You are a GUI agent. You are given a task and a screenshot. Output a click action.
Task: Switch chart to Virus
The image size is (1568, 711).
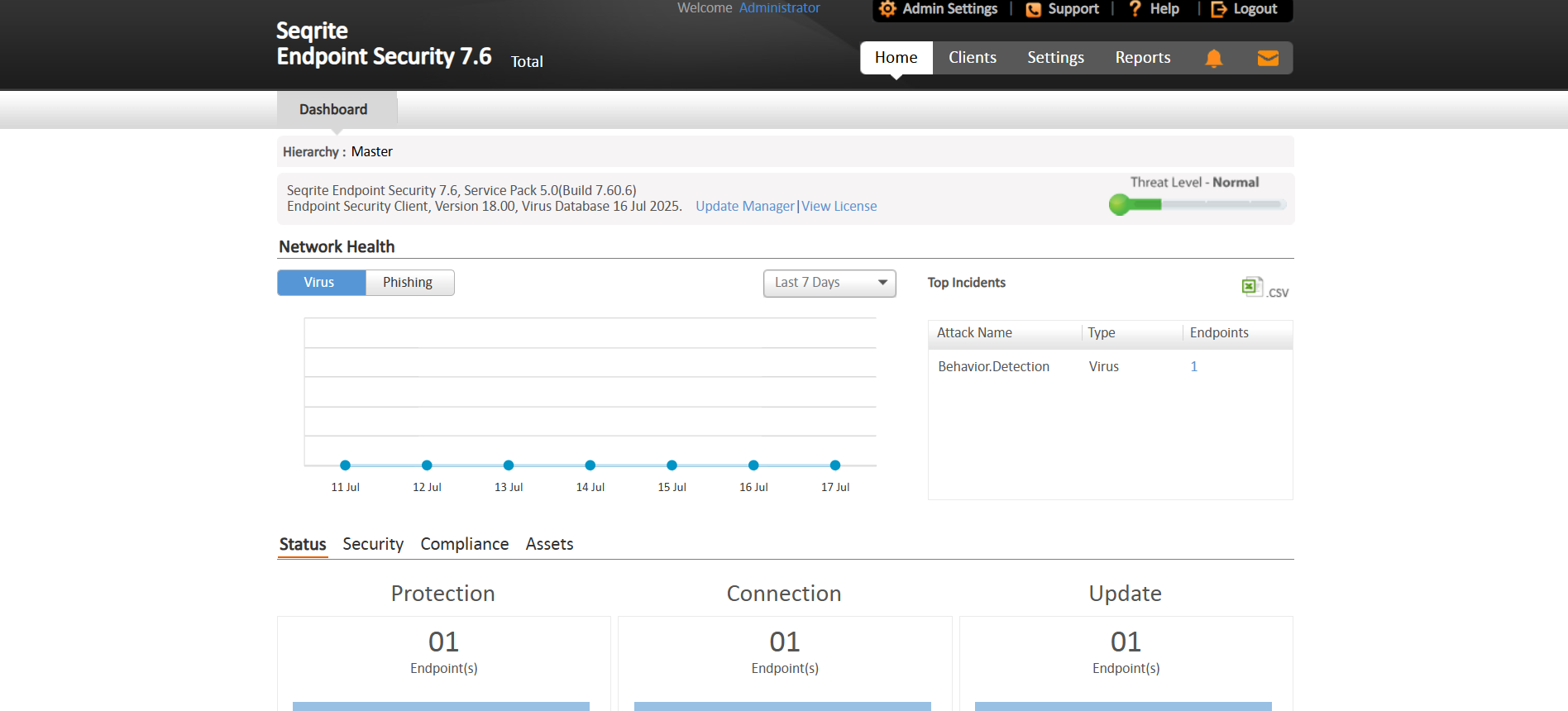(321, 283)
